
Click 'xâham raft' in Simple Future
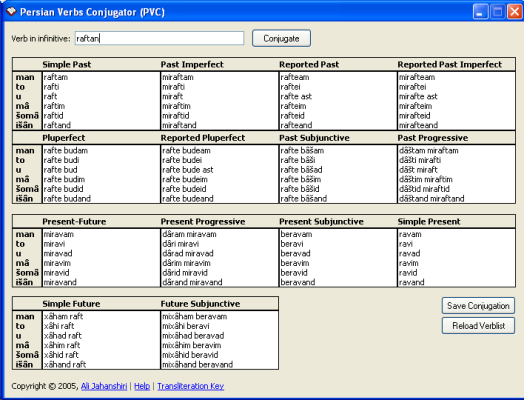[x=63, y=316]
